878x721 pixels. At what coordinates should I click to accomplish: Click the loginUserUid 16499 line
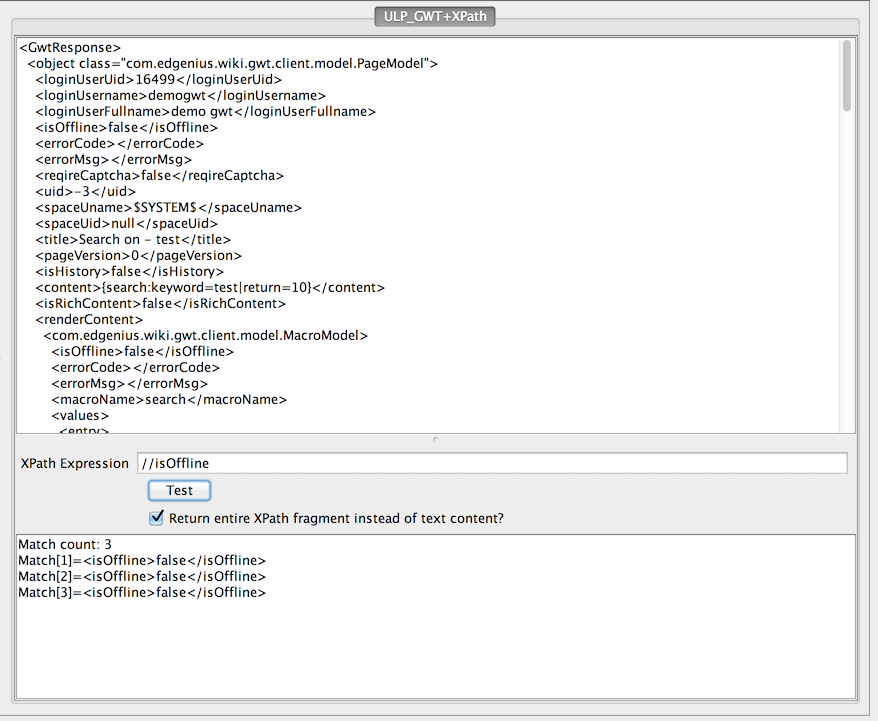pos(158,79)
